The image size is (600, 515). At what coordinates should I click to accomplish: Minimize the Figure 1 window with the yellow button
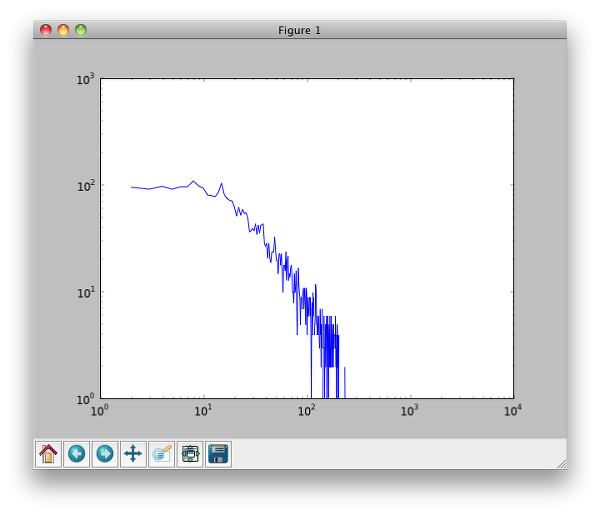(x=63, y=30)
